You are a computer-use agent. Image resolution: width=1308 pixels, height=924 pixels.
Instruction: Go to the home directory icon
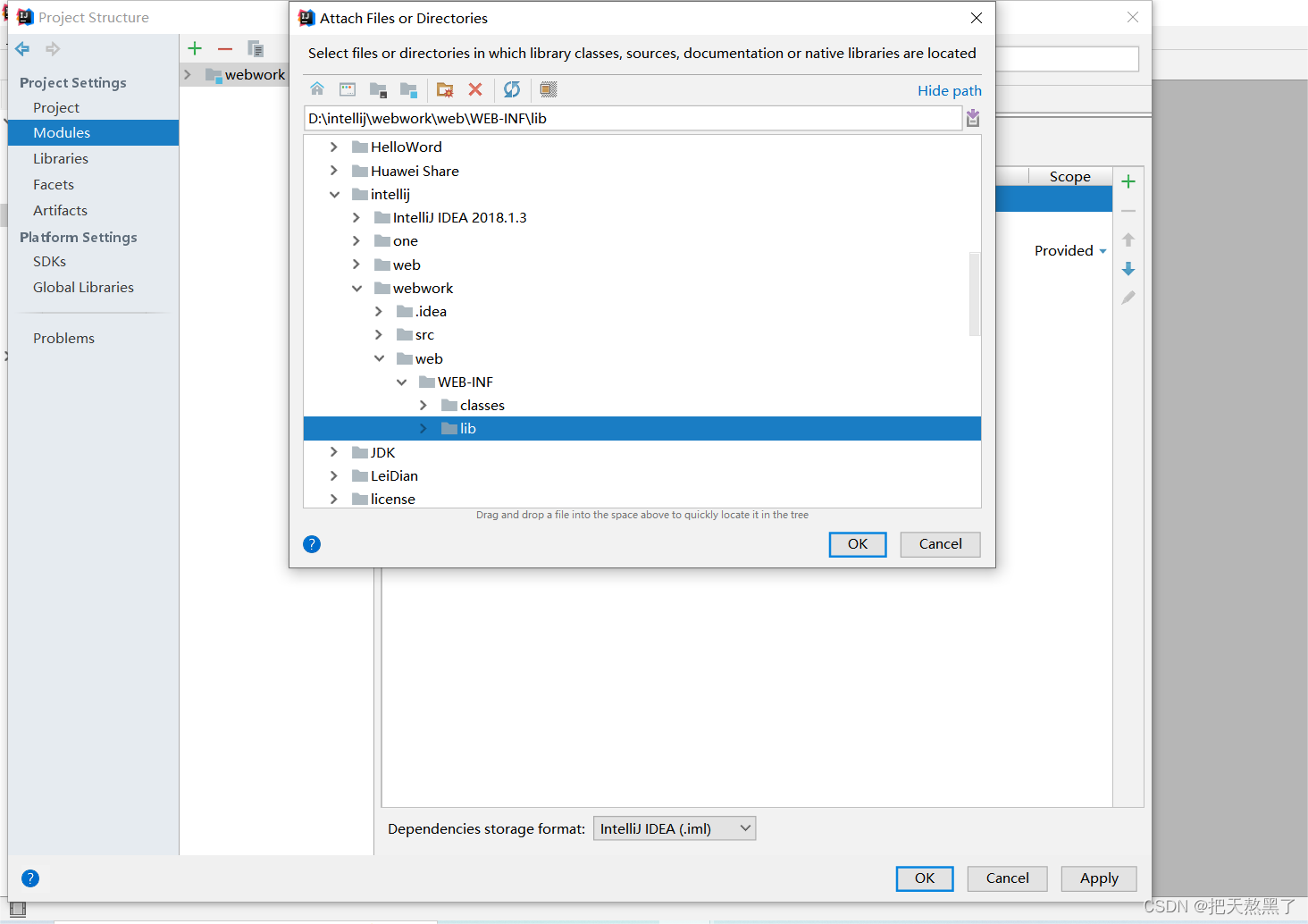[x=317, y=89]
